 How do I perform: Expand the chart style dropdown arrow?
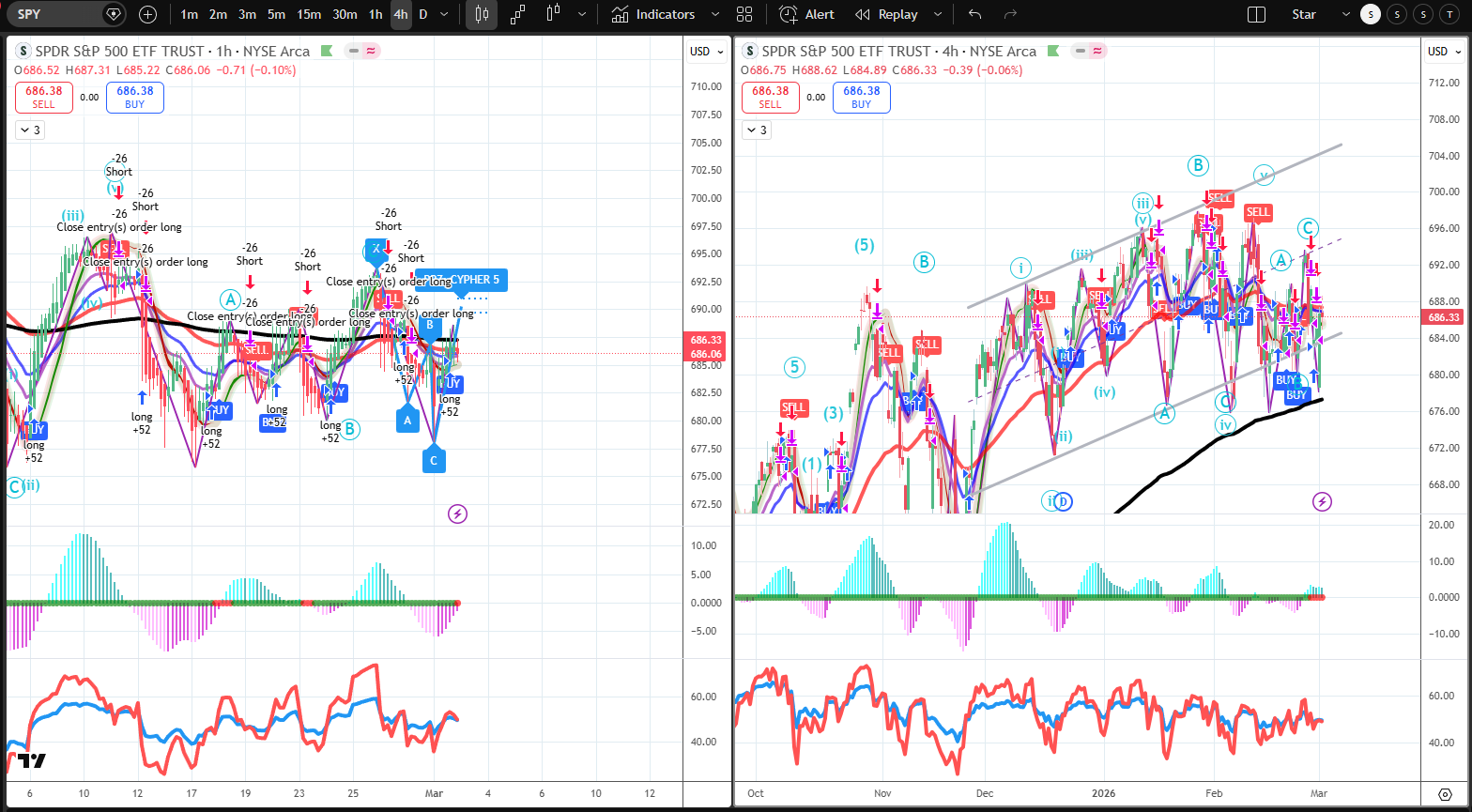[x=583, y=14]
